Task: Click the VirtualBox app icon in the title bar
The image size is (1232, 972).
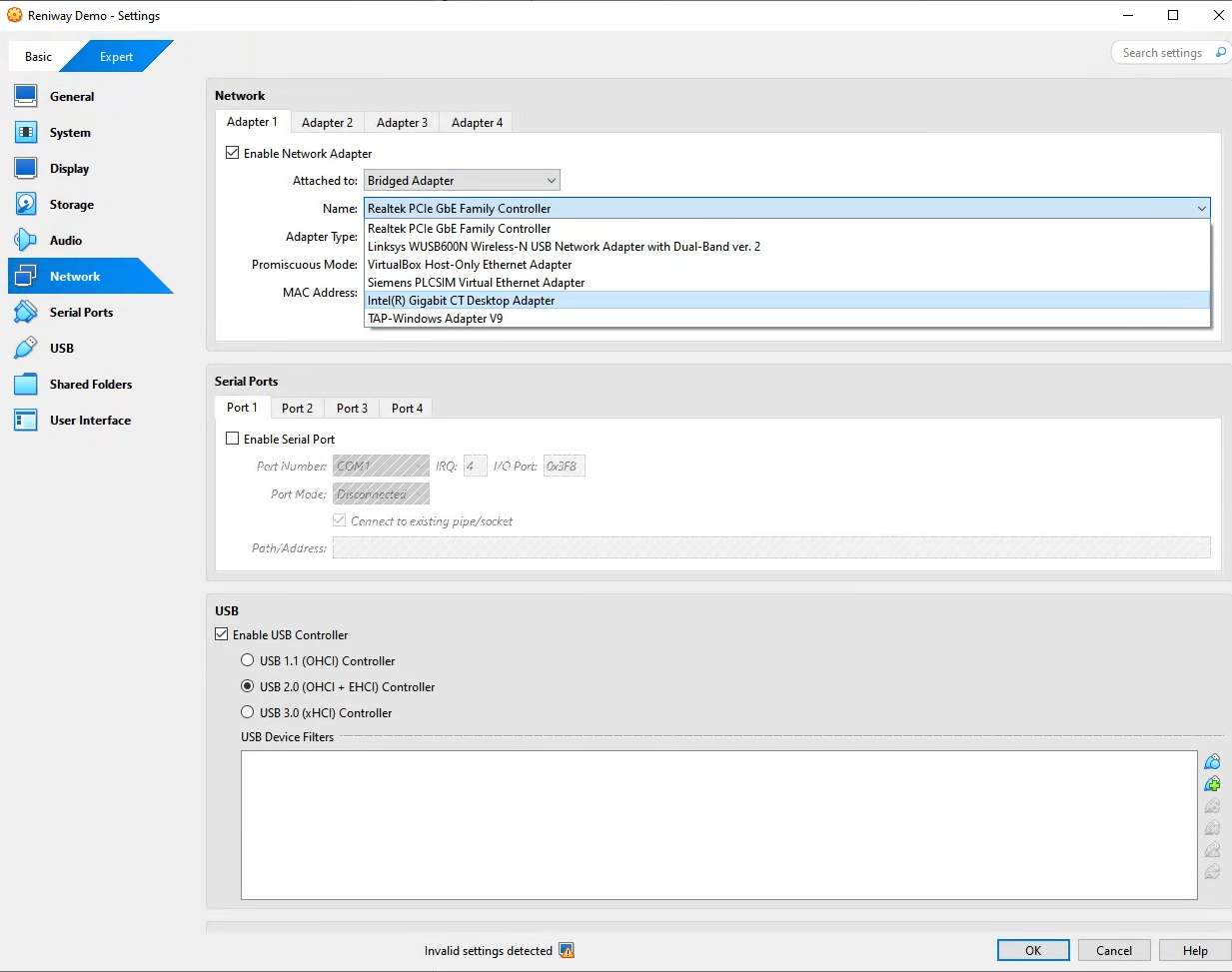Action: pyautogui.click(x=15, y=15)
